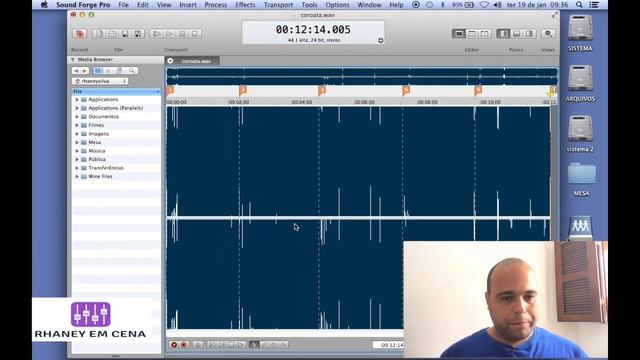Click timeline marker 4
Viewport: 640px width, 360px height.
coord(406,90)
